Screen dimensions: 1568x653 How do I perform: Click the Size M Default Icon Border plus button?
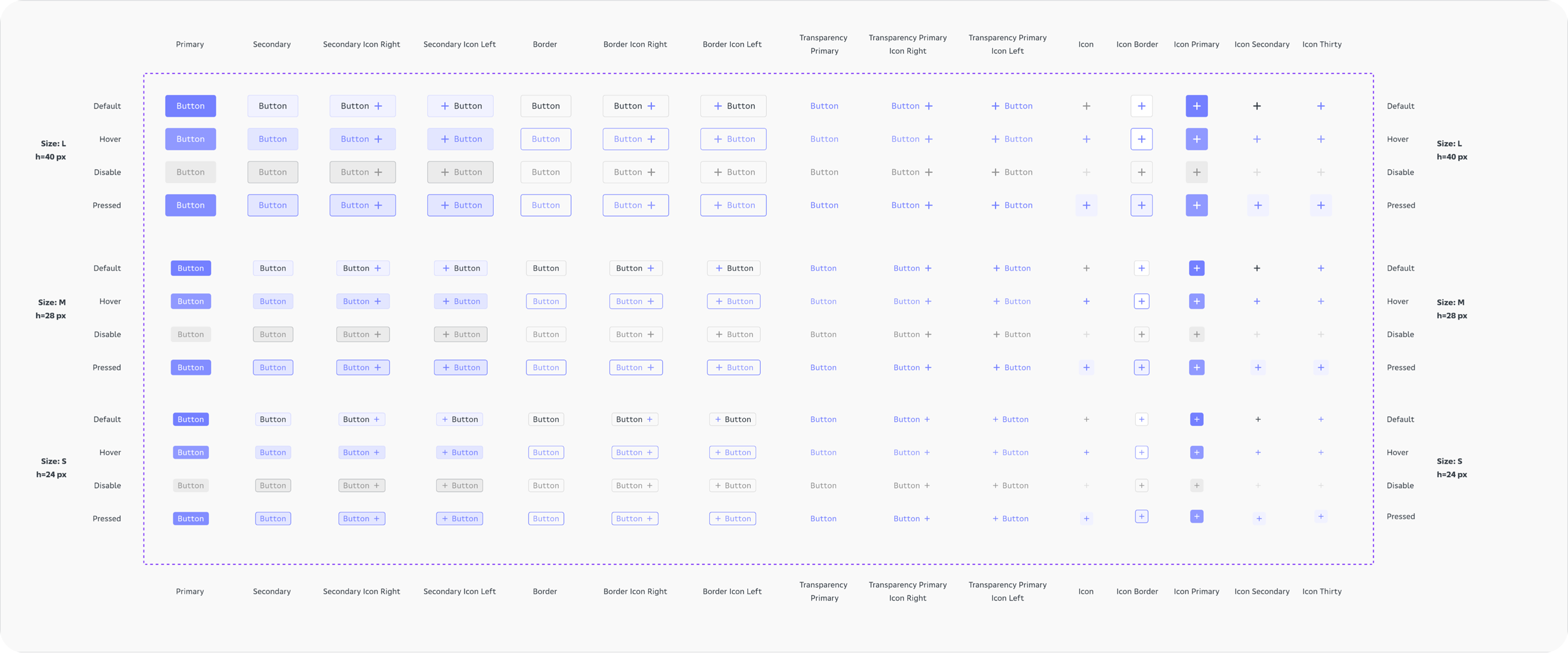(1141, 268)
